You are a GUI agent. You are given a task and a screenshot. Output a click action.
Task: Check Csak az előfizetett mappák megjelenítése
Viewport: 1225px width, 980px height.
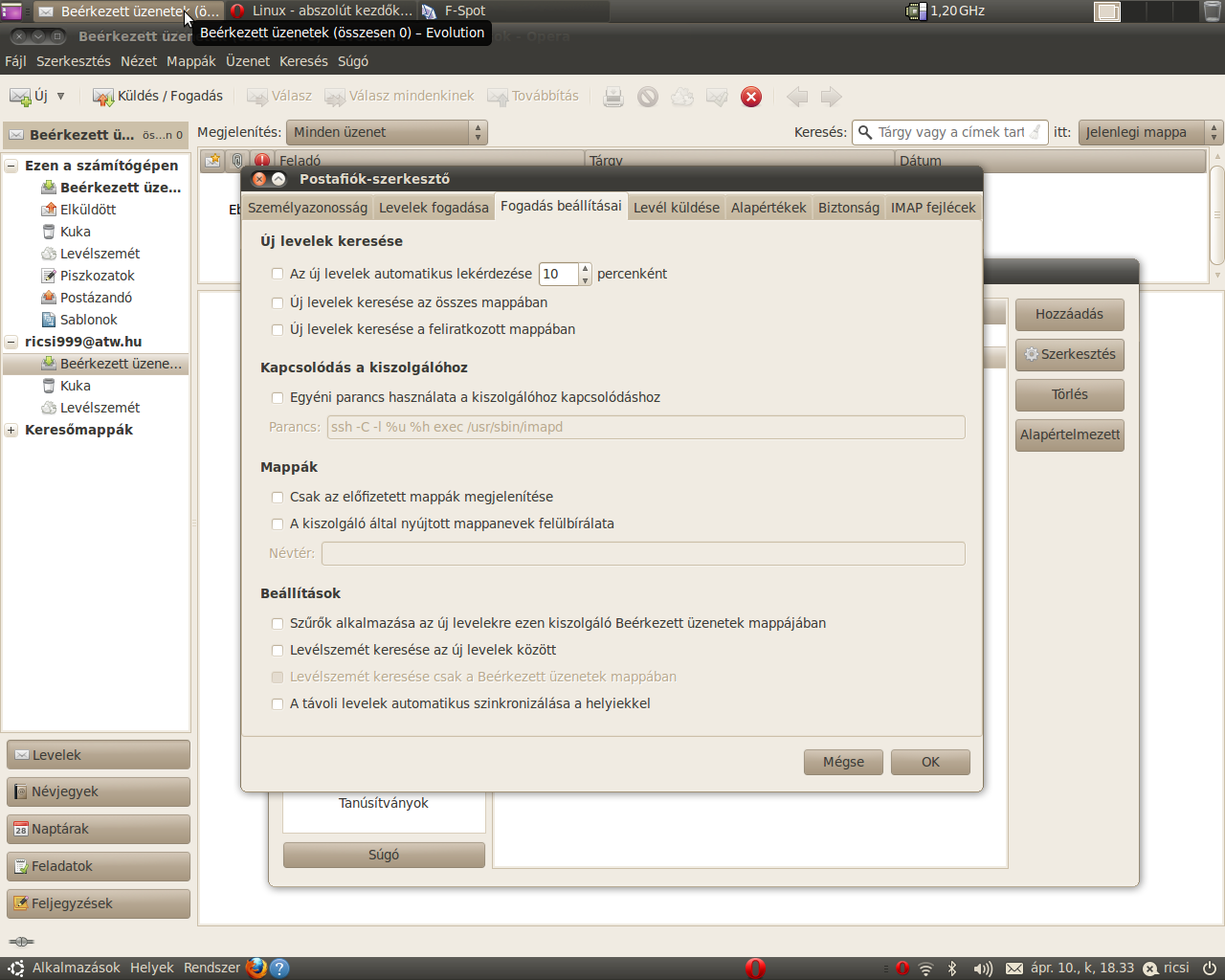pyautogui.click(x=278, y=497)
